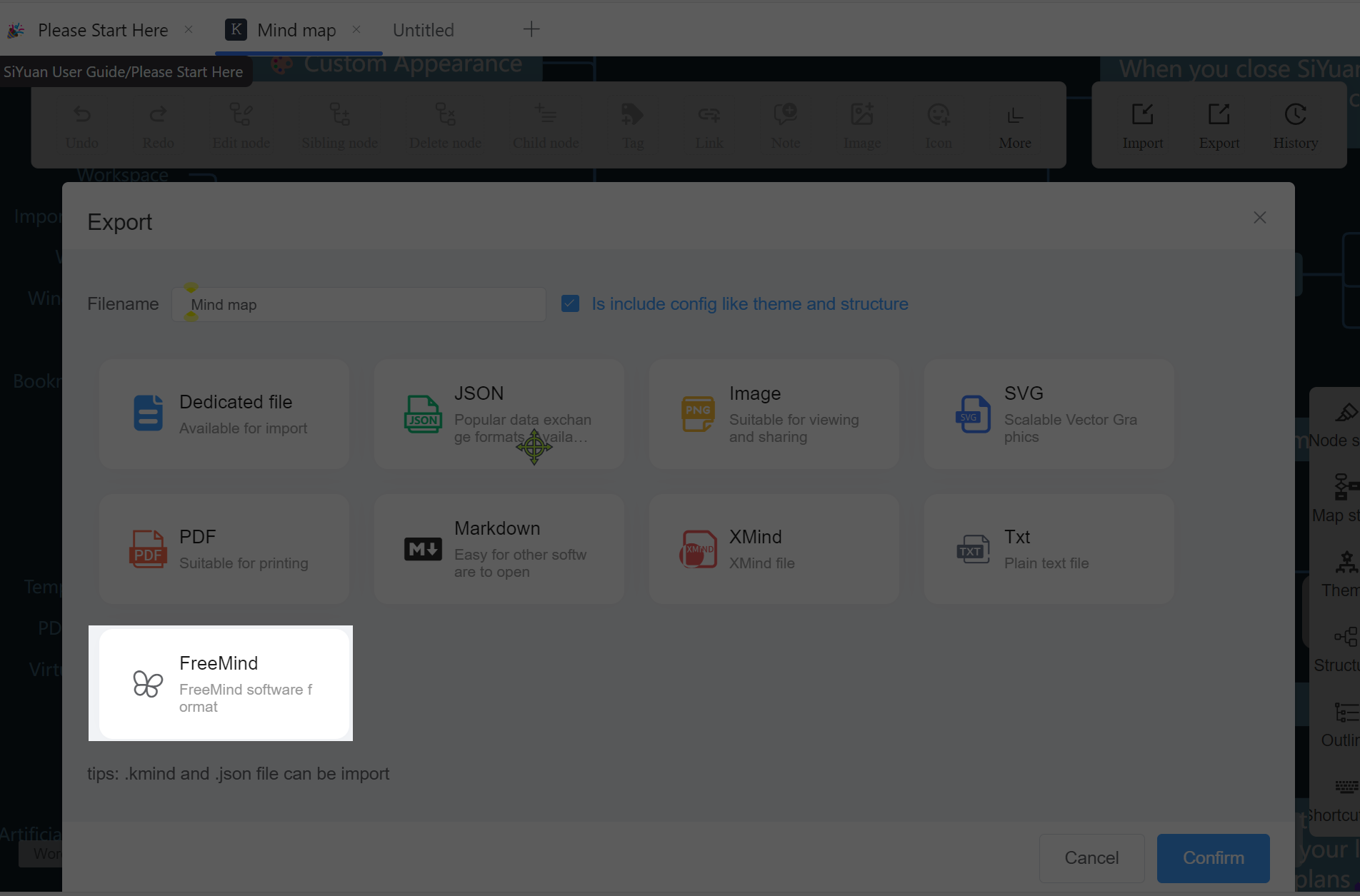Click the Dedicated file blue icon
The width and height of the screenshot is (1360, 896).
click(x=148, y=413)
